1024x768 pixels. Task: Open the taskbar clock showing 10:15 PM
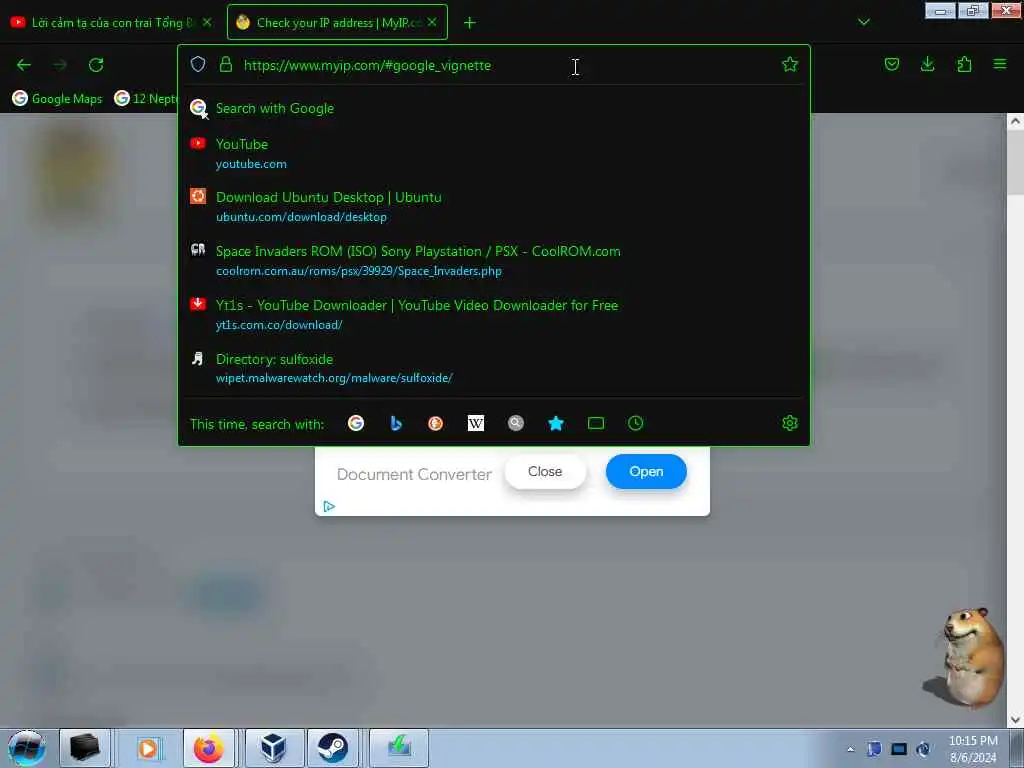point(972,749)
